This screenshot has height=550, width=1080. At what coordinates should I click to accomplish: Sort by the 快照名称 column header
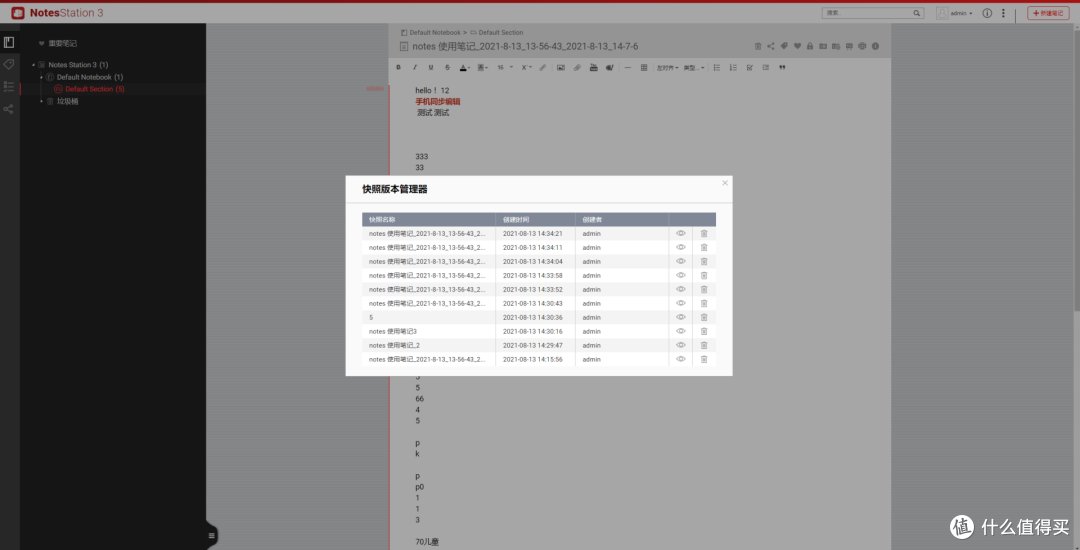coord(428,220)
